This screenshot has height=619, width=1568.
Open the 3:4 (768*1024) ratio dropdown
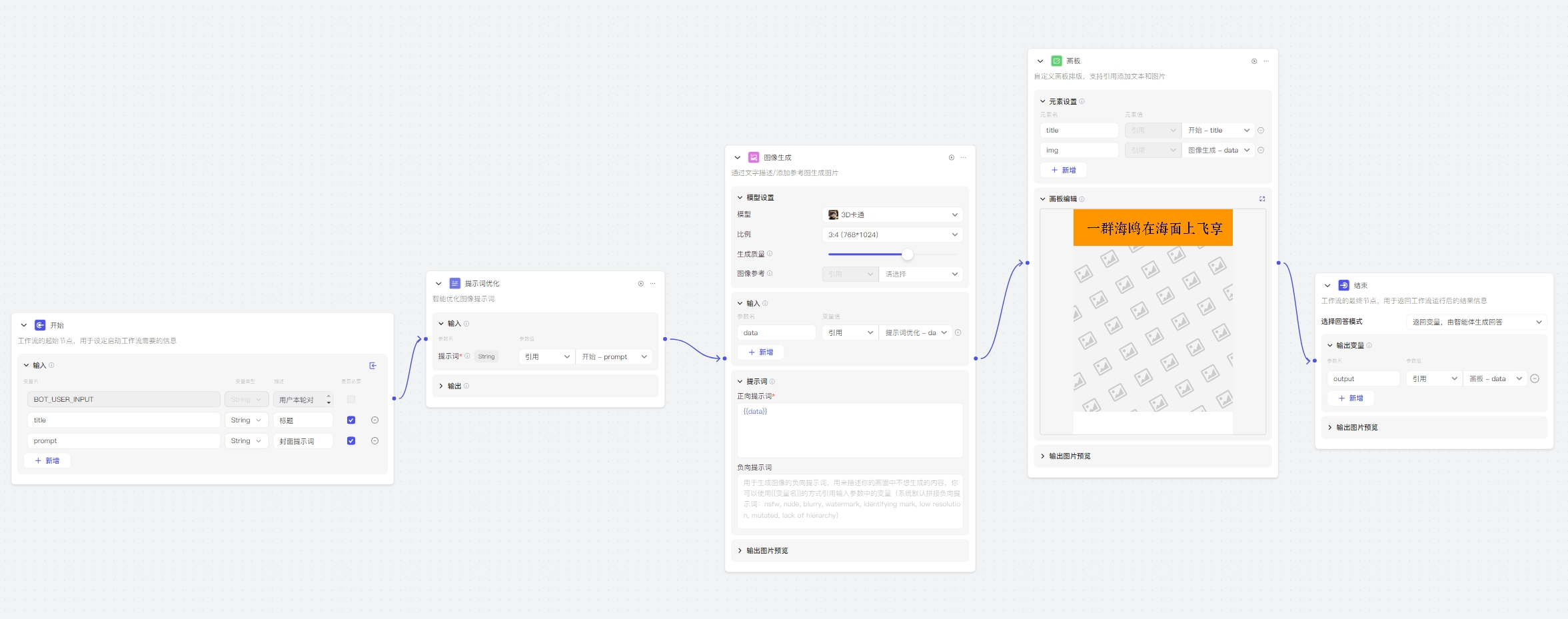point(892,235)
